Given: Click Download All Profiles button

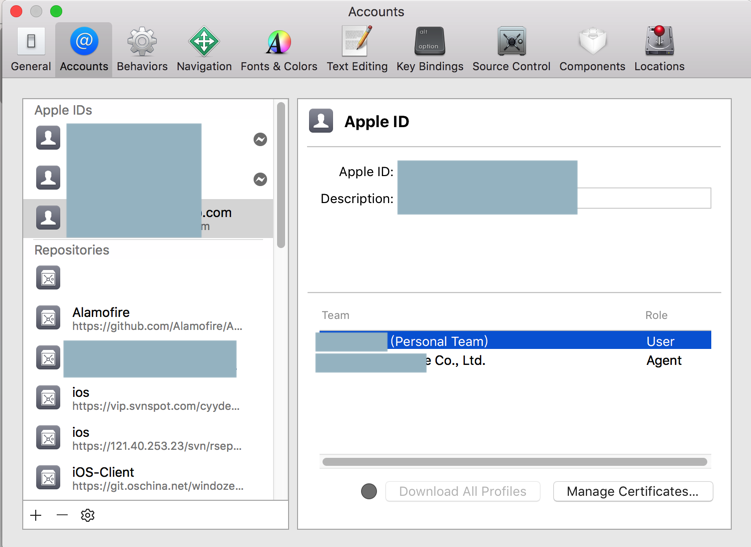Looking at the screenshot, I should [x=463, y=491].
